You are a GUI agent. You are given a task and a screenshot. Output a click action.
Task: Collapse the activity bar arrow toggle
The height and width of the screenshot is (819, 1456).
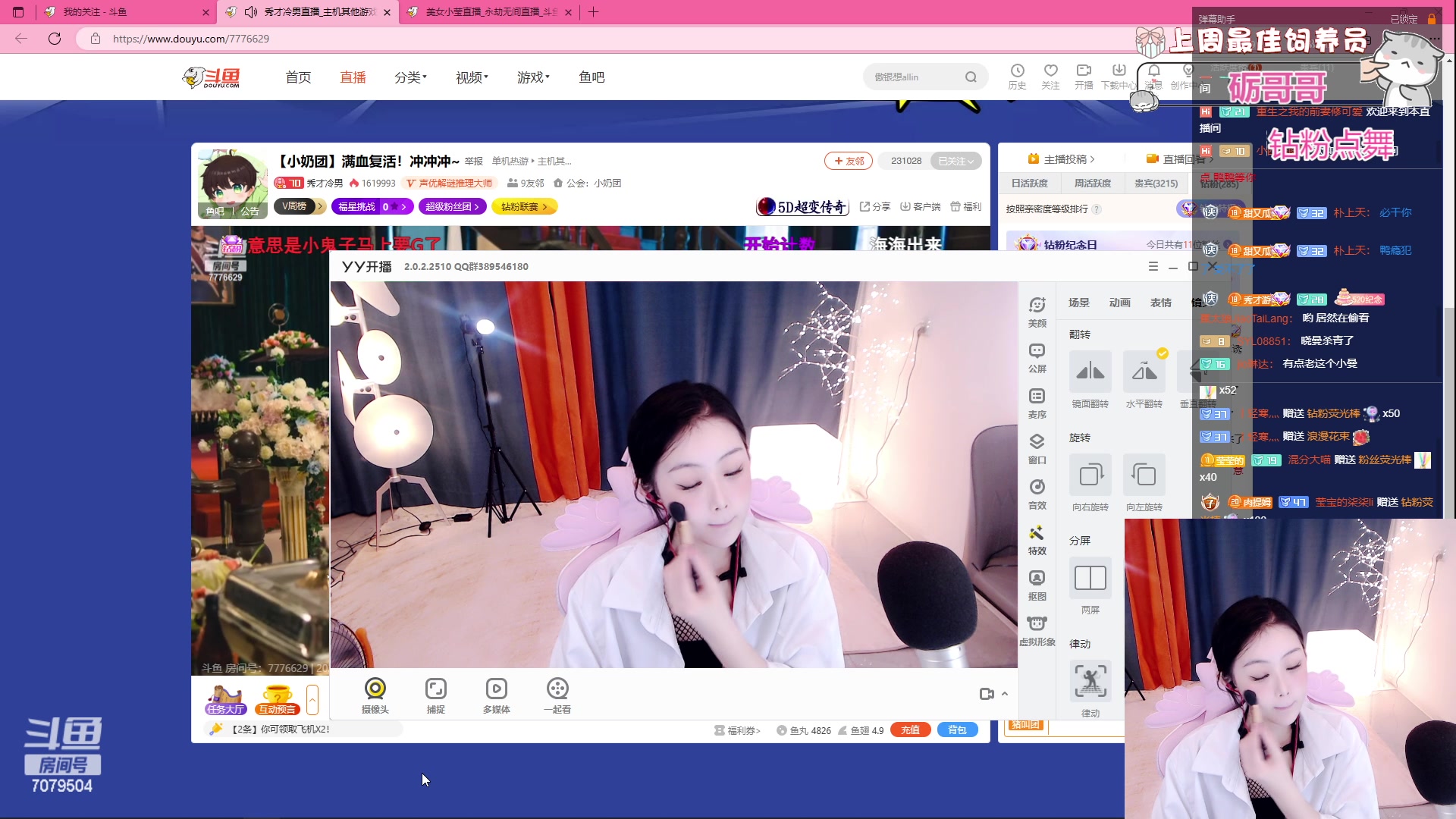point(312,700)
